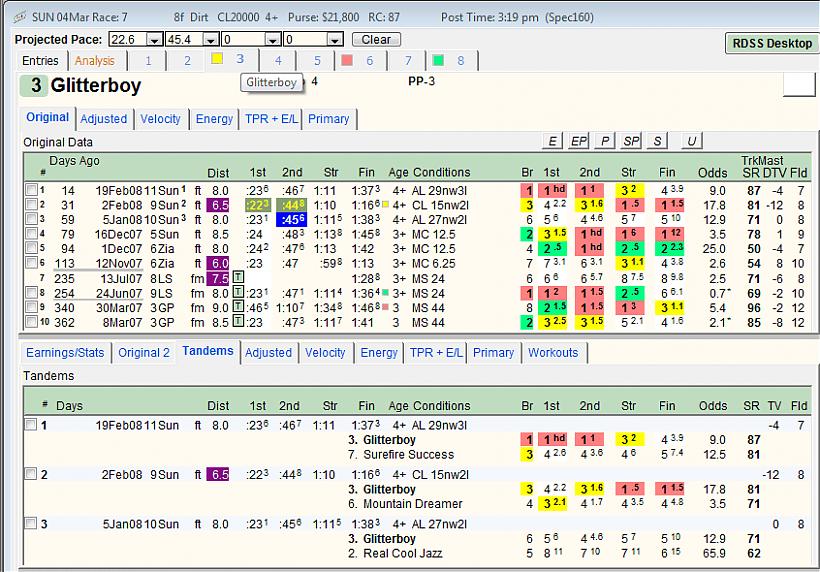Image resolution: width=820 pixels, height=572 pixels.
Task: Switch to the Analysis tab
Action: pos(95,61)
